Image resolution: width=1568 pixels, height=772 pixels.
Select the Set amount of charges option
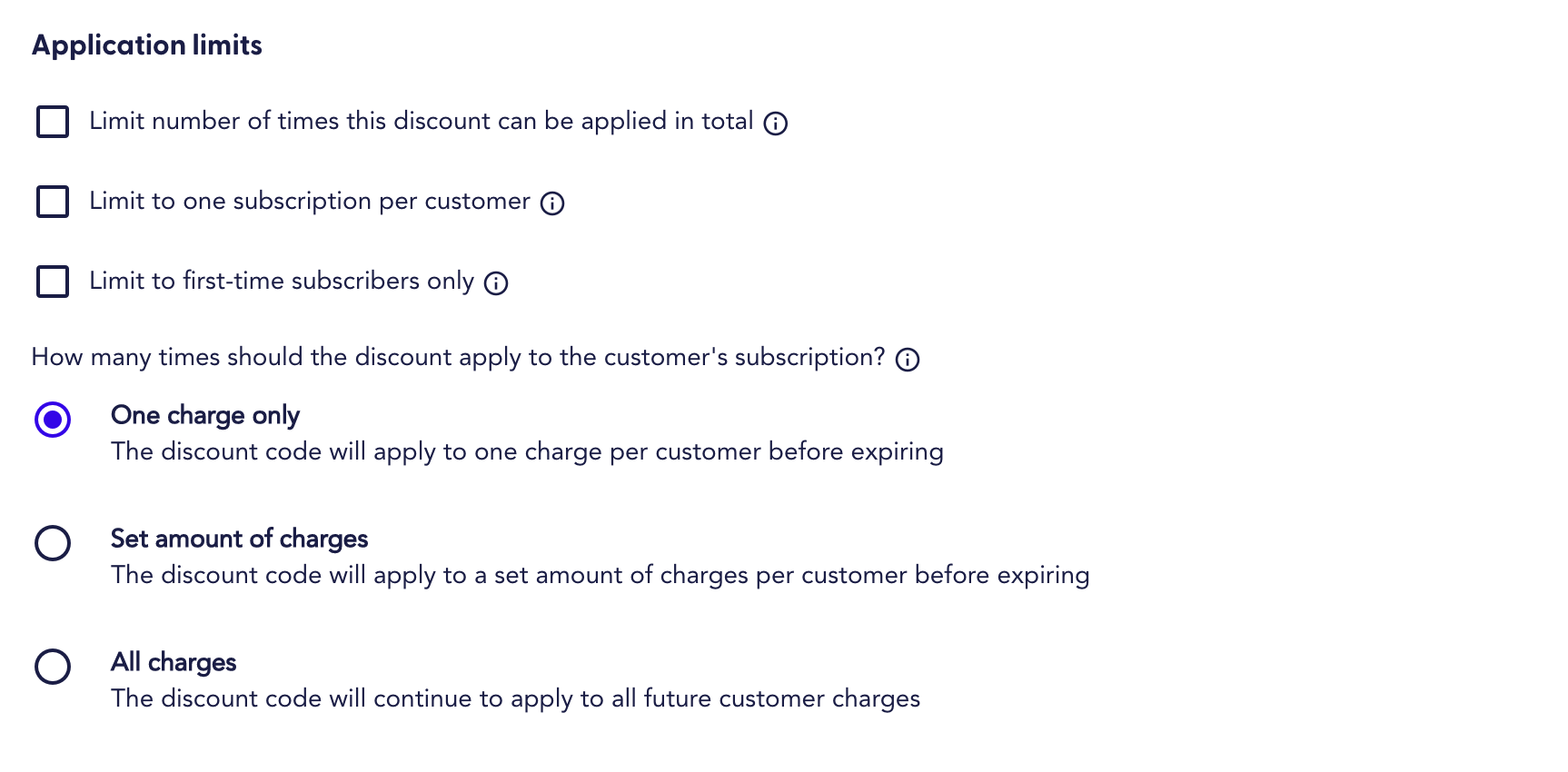[x=53, y=543]
